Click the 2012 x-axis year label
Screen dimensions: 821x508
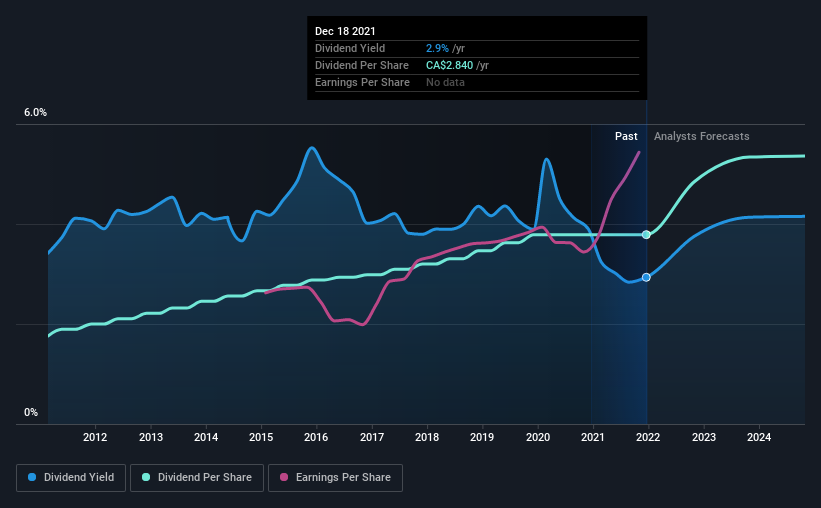95,437
